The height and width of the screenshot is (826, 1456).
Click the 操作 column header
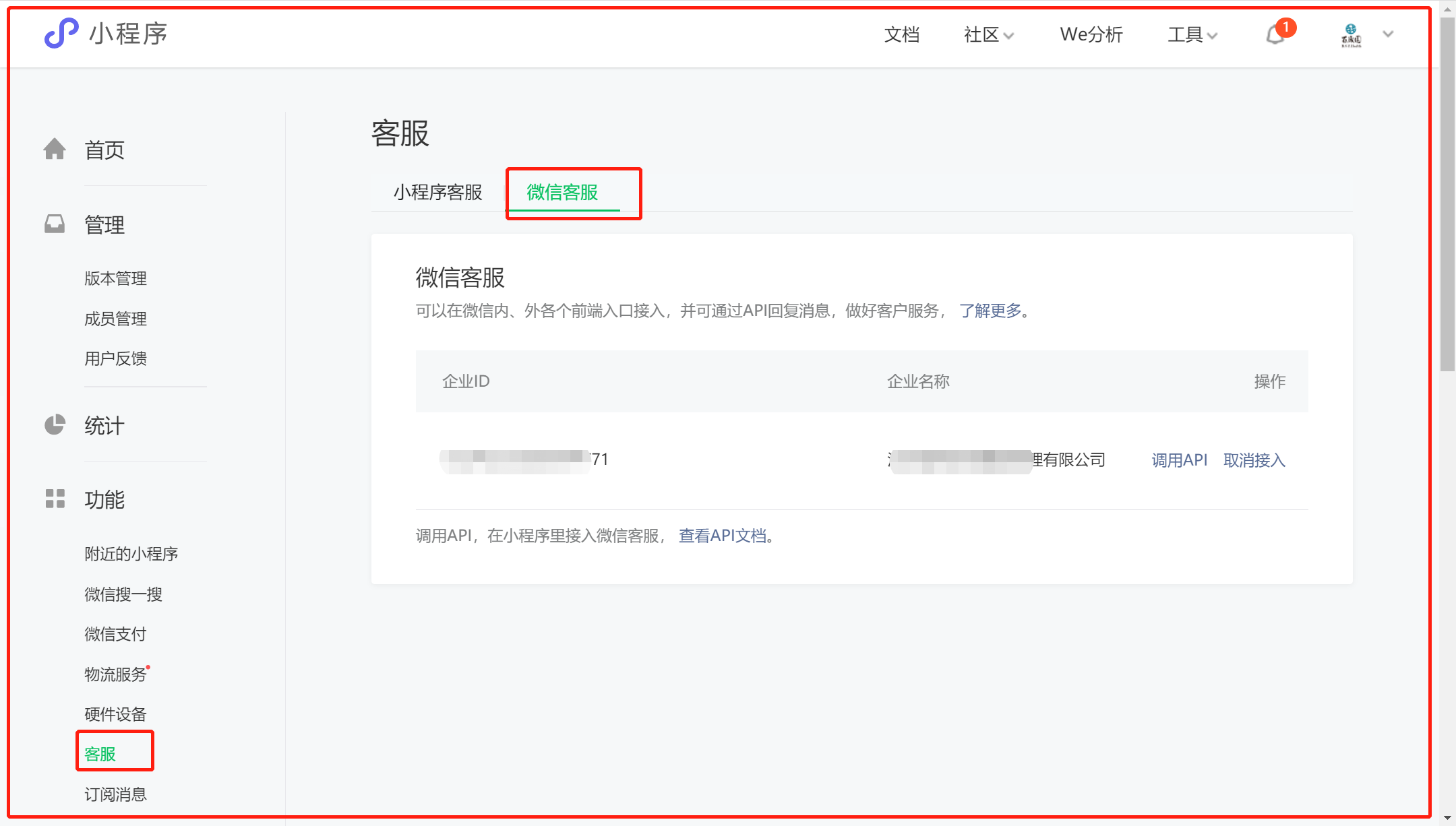[x=1270, y=381]
